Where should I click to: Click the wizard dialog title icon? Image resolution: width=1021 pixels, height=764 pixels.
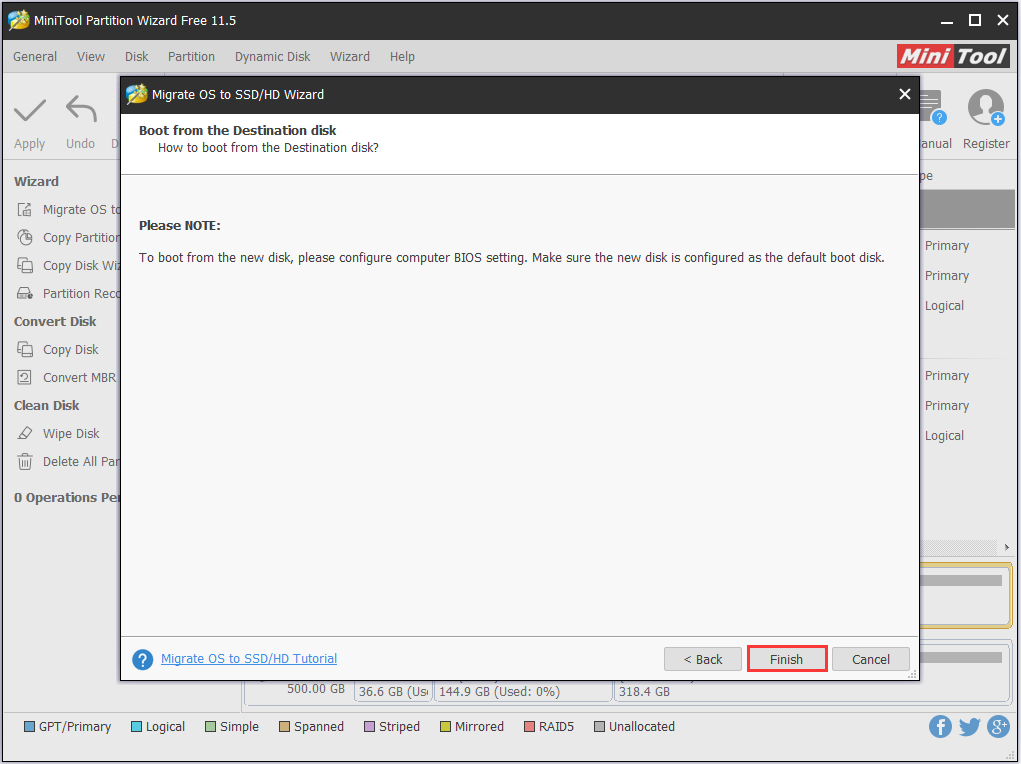[x=137, y=94]
